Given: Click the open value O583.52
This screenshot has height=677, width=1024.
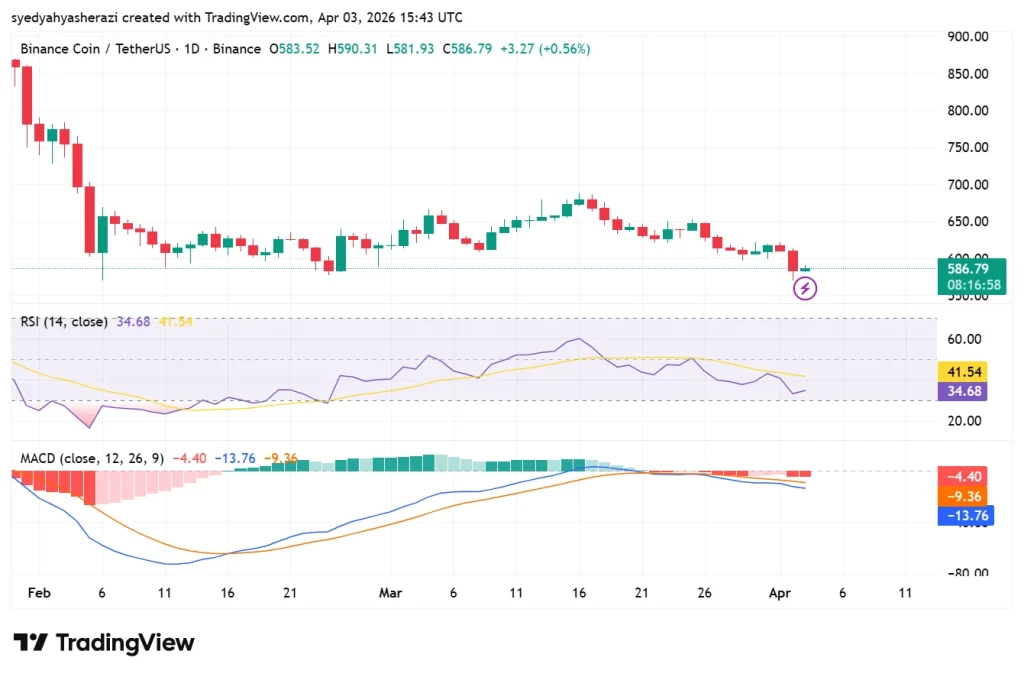Looking at the screenshot, I should tap(295, 49).
